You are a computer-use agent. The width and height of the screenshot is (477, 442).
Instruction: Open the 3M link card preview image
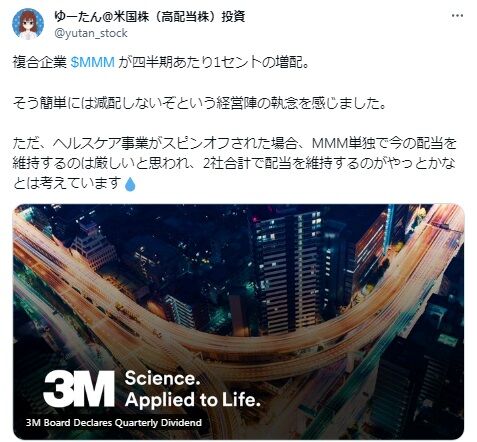[238, 321]
